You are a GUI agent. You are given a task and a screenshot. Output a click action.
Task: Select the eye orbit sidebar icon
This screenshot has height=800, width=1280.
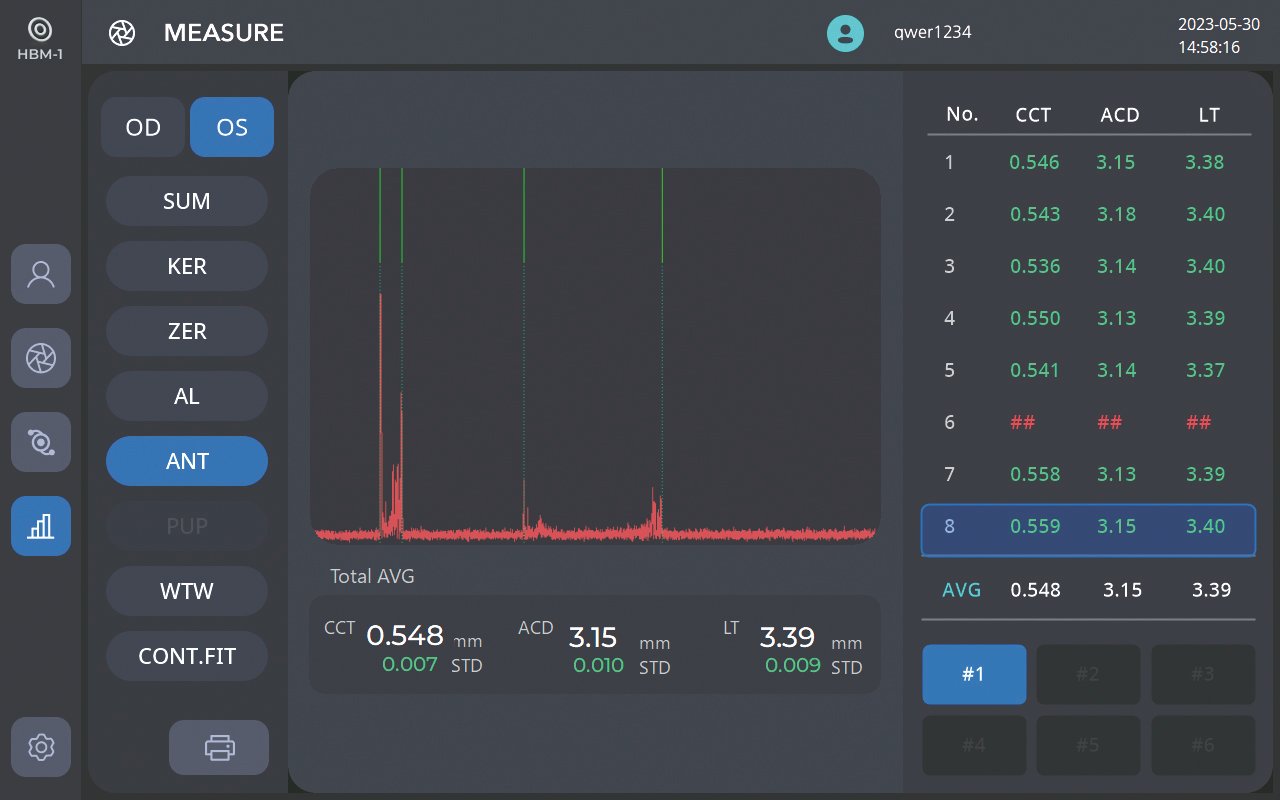coord(41,442)
